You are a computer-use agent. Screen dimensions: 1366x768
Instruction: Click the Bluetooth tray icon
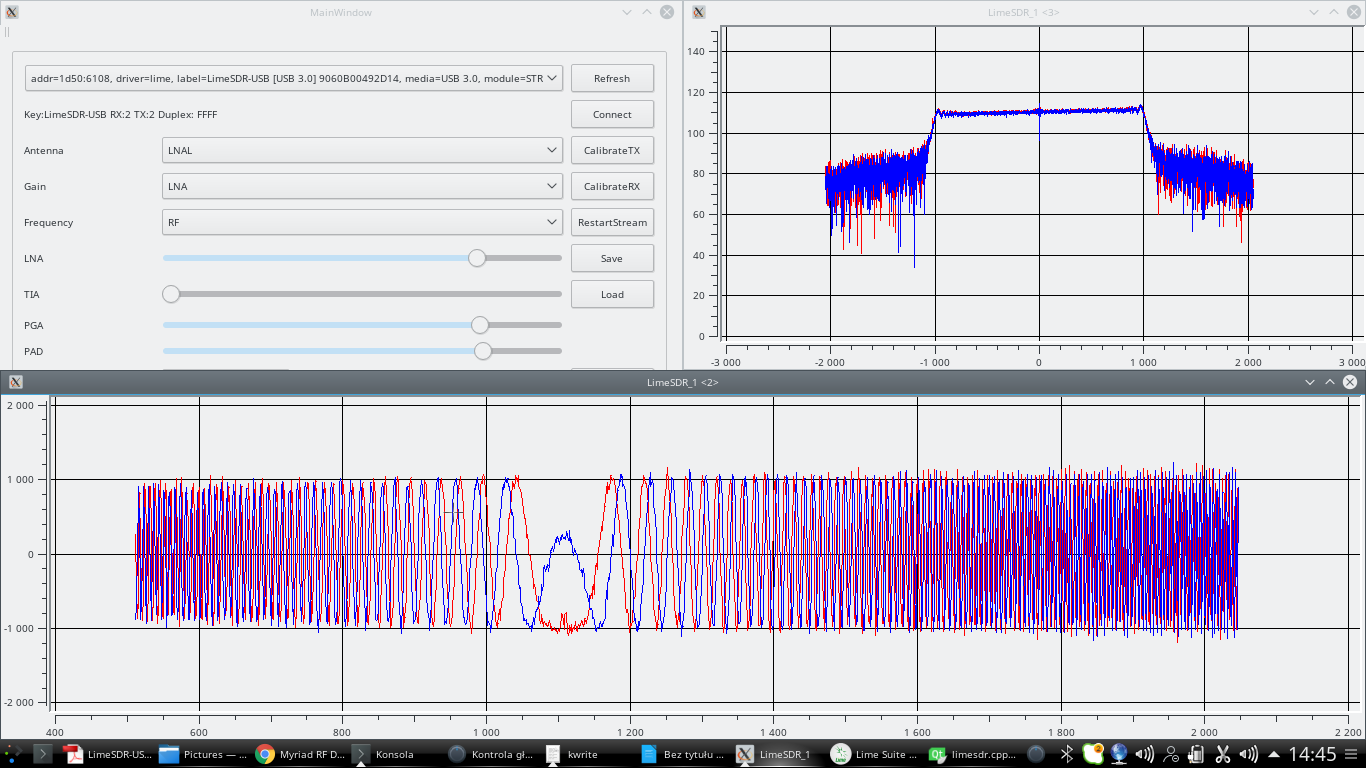click(1067, 754)
